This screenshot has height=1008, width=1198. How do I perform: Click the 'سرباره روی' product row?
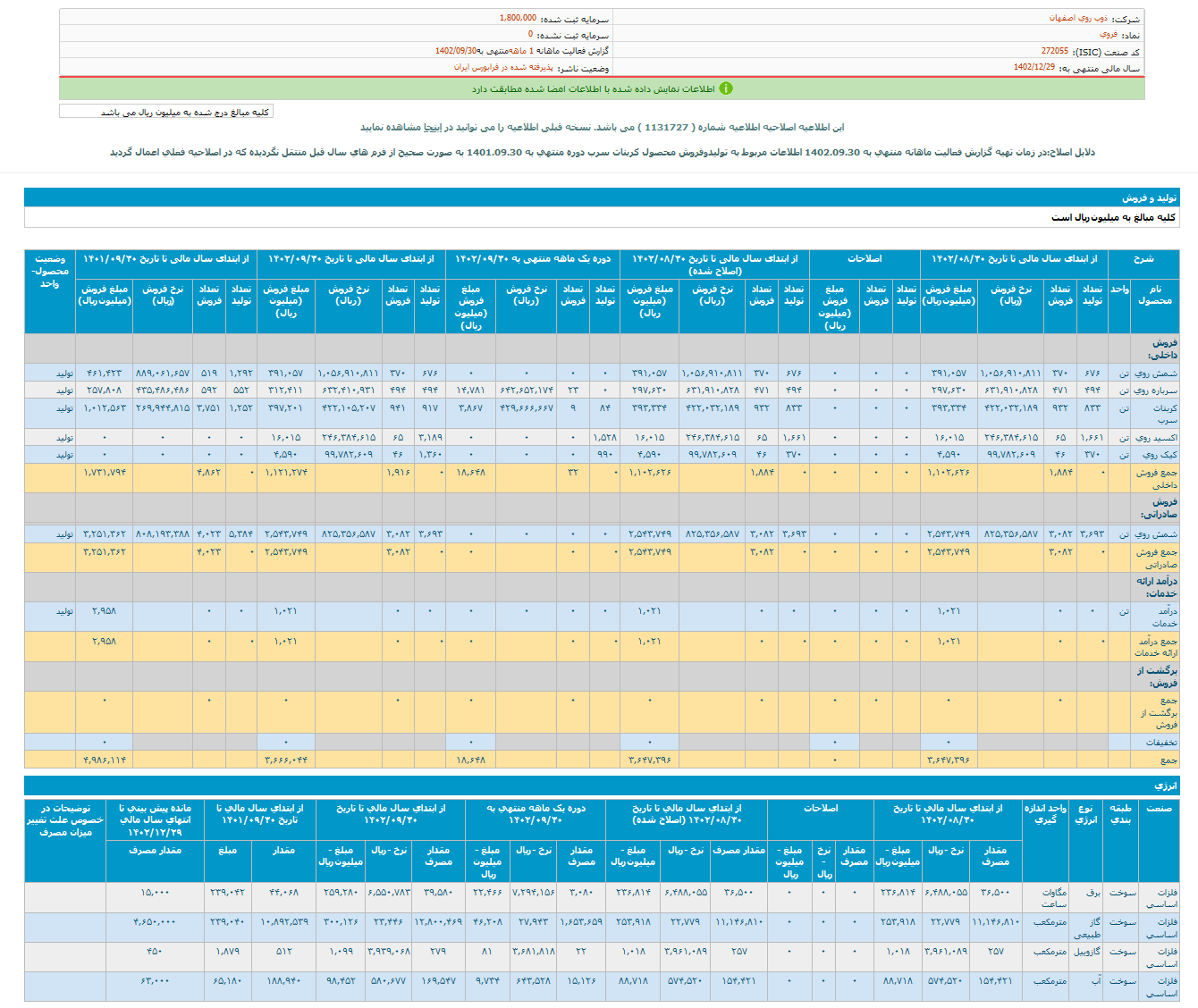(1153, 390)
